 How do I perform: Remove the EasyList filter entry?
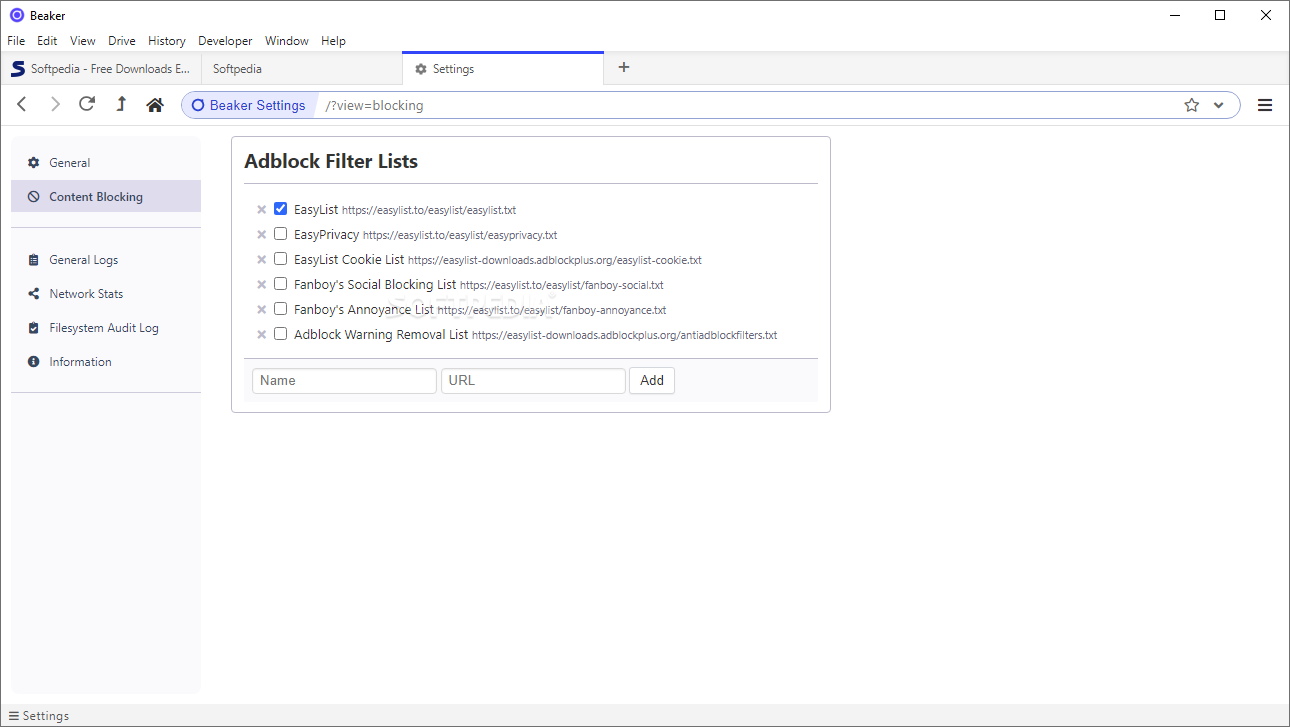click(x=262, y=210)
